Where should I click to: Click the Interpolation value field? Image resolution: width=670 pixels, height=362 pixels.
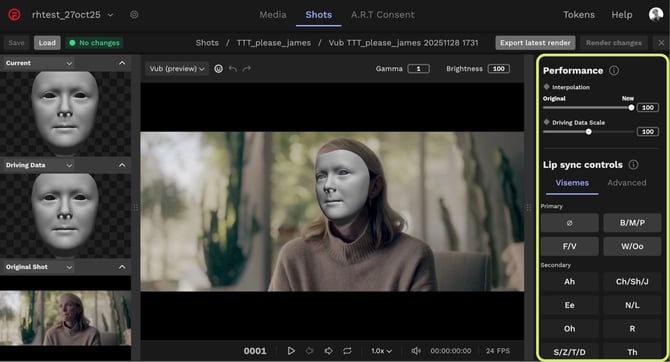click(x=647, y=108)
